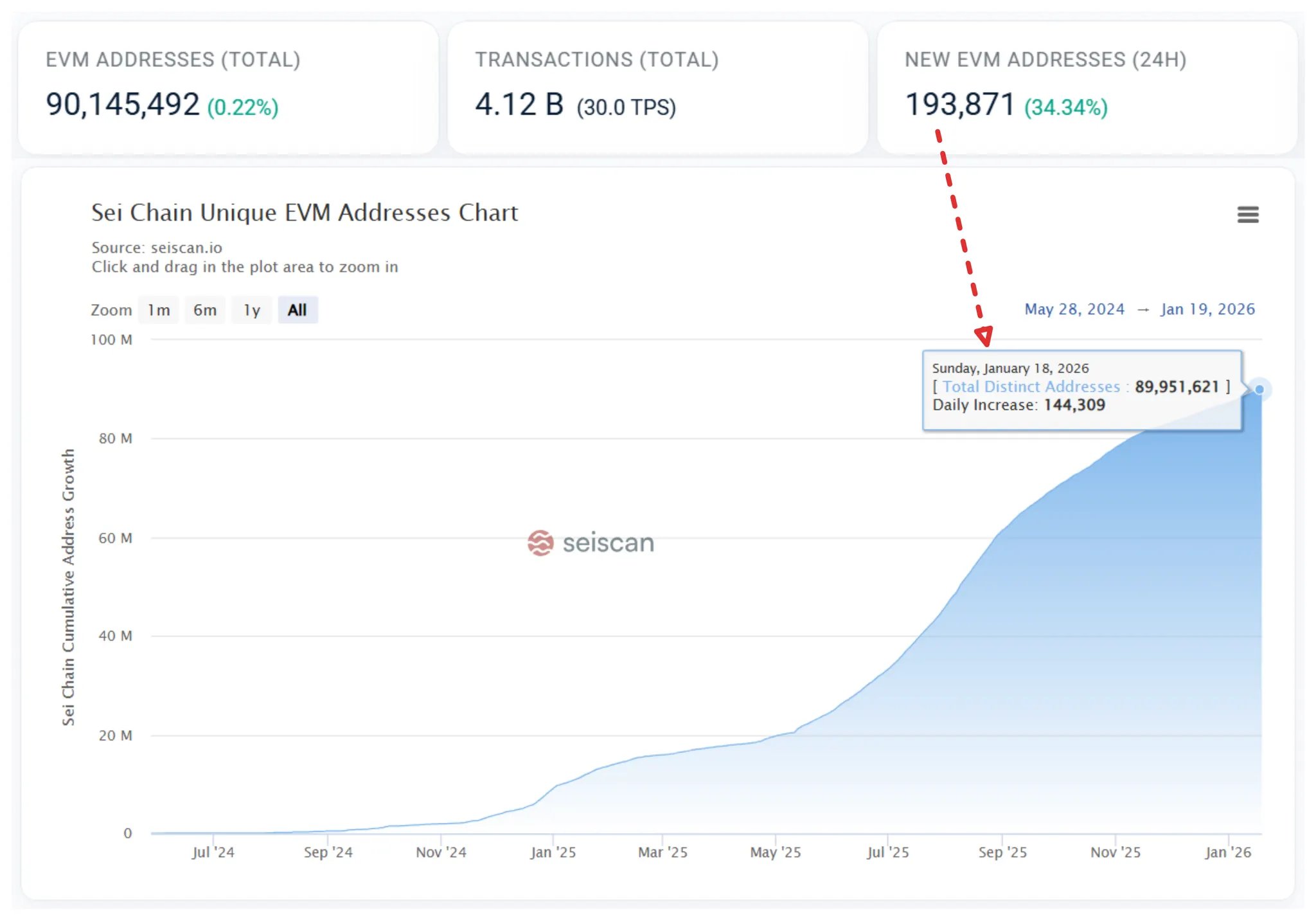Click the Total Distinct Addresses tooltip label
The width and height of the screenshot is (1316, 920).
tap(1031, 386)
